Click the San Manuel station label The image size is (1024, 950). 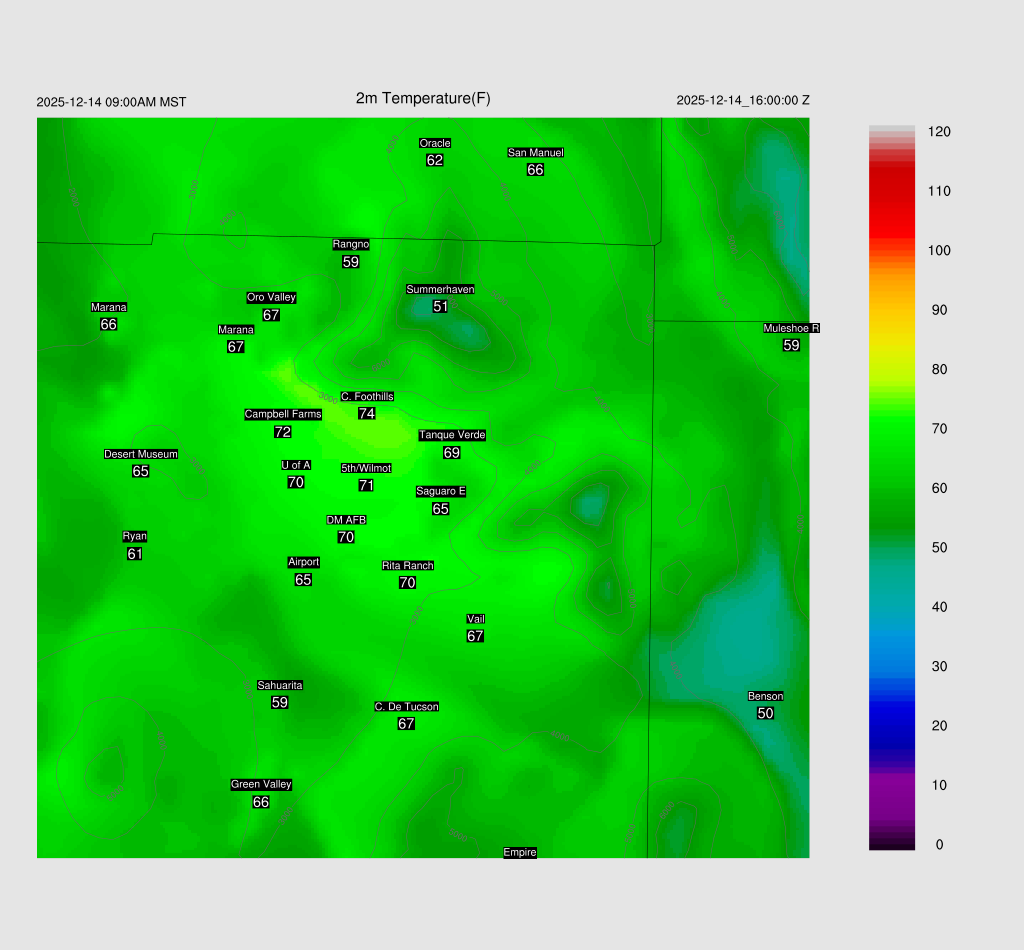click(x=535, y=153)
